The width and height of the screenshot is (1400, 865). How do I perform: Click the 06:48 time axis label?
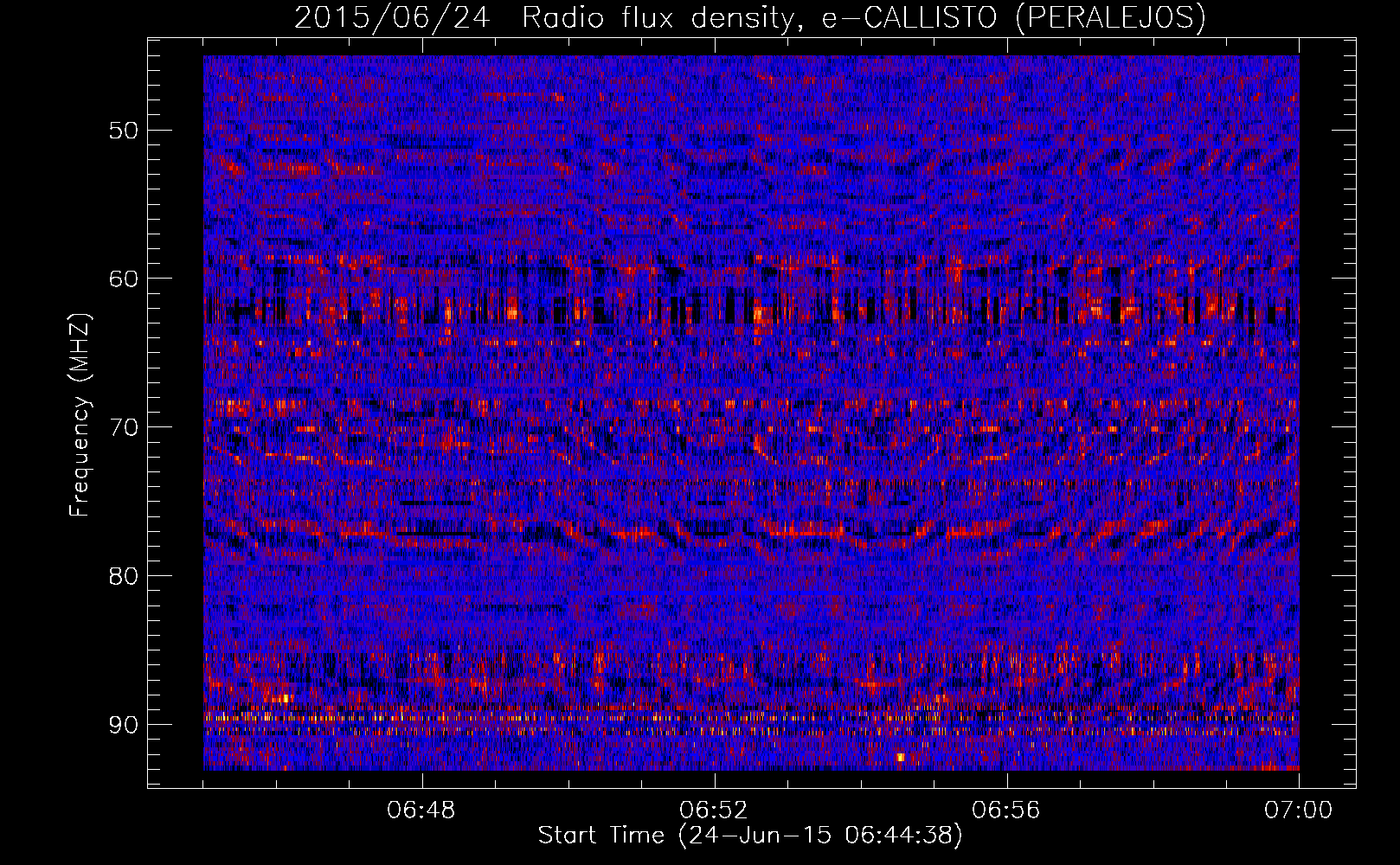(x=422, y=811)
